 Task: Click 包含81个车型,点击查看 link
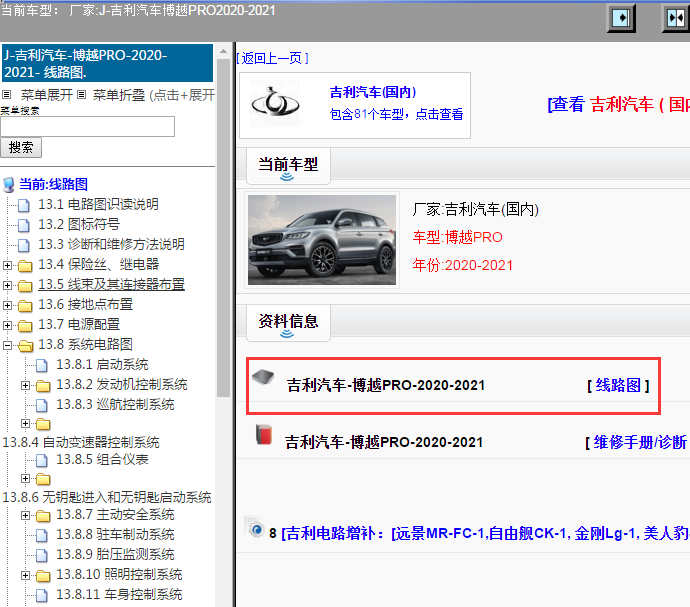396,114
